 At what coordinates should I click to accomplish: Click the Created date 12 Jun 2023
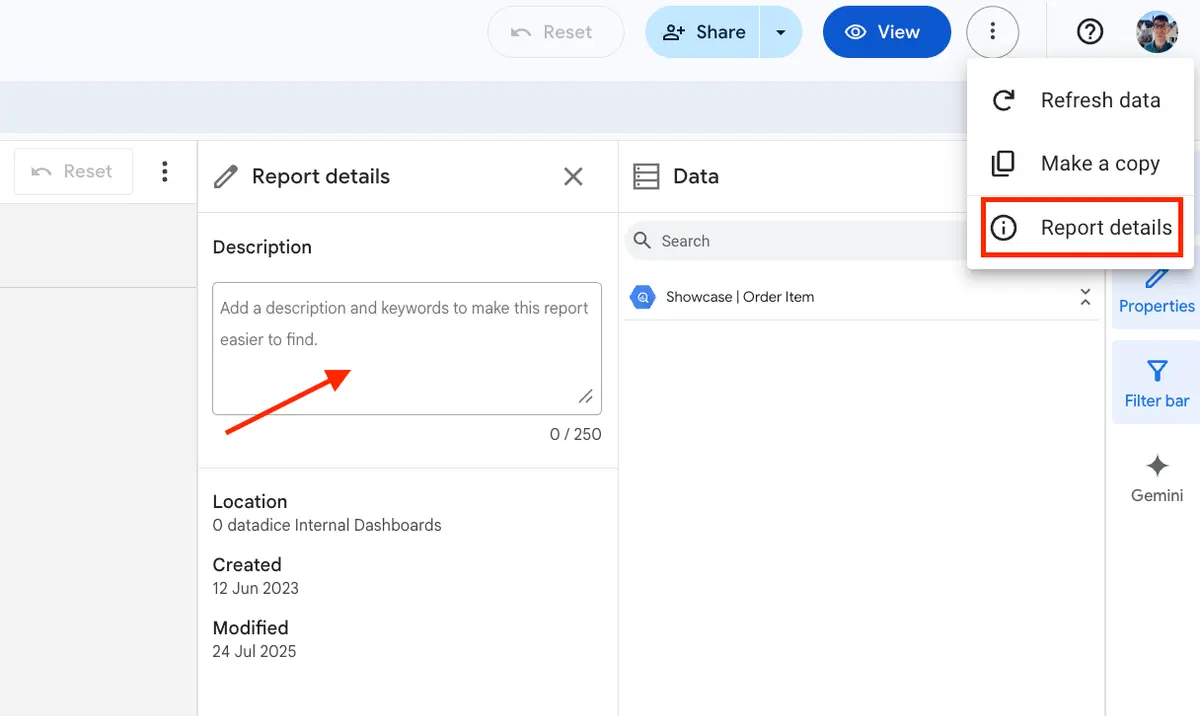pyautogui.click(x=256, y=588)
